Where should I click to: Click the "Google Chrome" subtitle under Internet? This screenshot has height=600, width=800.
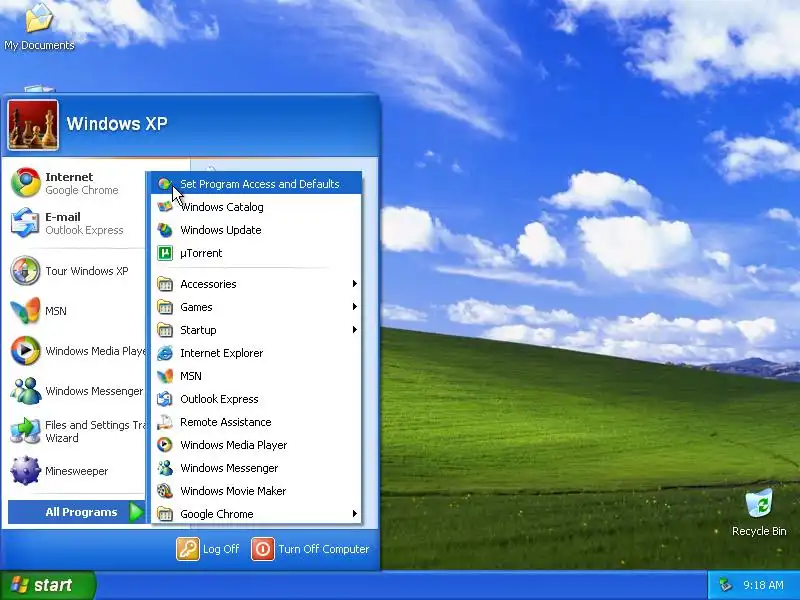(x=82, y=190)
